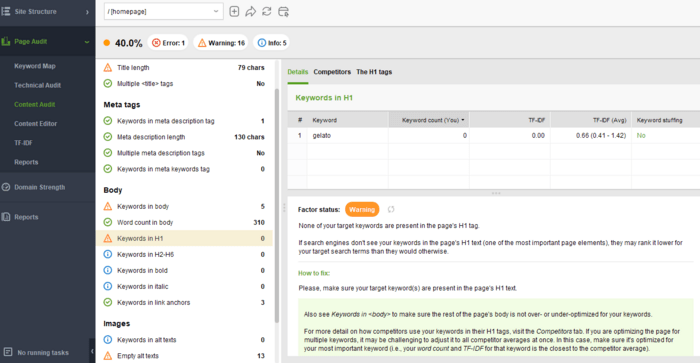Open The H1 tags tab
700x363 pixels.
pyautogui.click(x=374, y=72)
